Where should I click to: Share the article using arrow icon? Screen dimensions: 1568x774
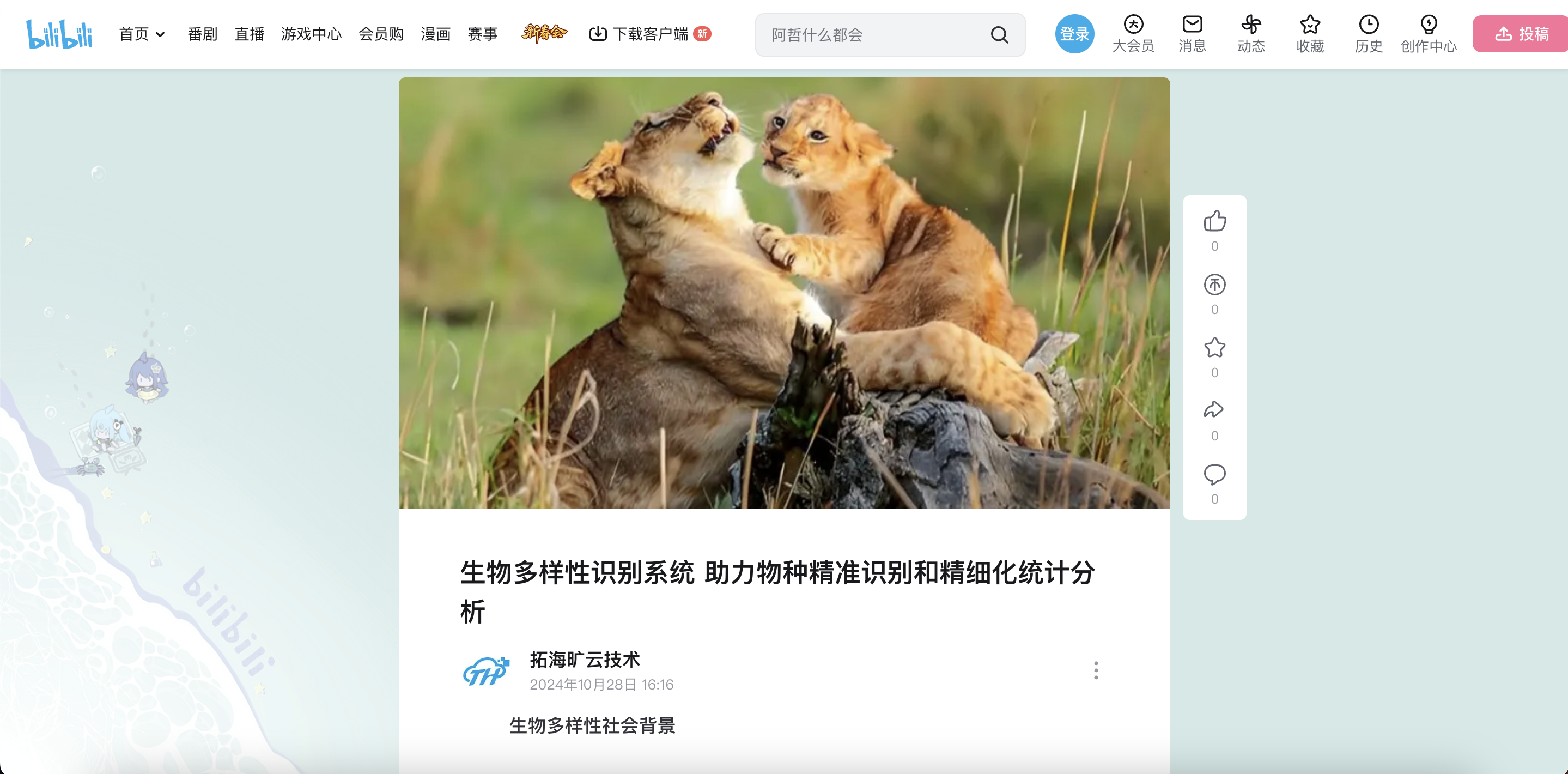(x=1214, y=410)
